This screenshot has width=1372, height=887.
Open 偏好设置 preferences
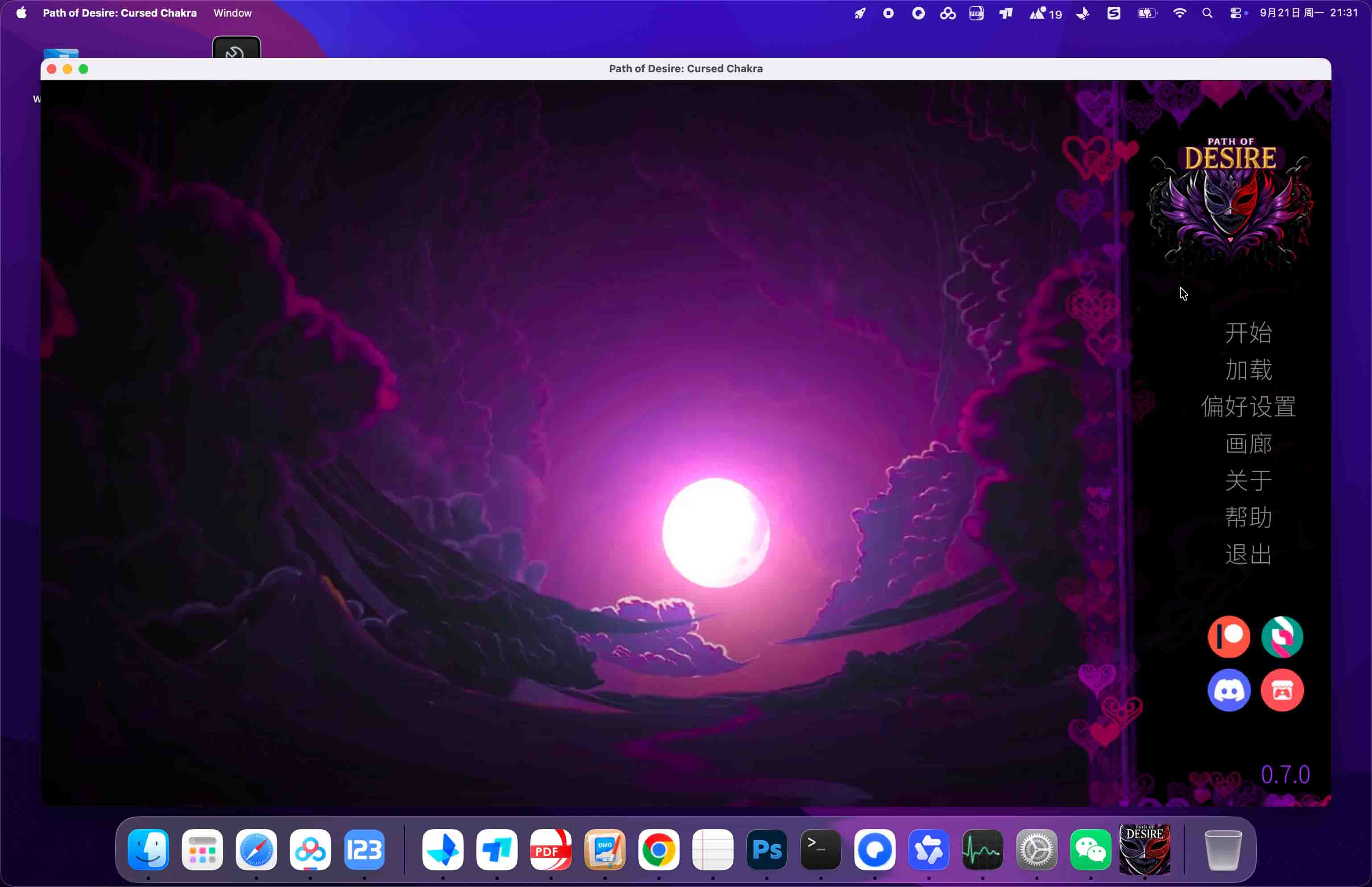pyautogui.click(x=1248, y=406)
